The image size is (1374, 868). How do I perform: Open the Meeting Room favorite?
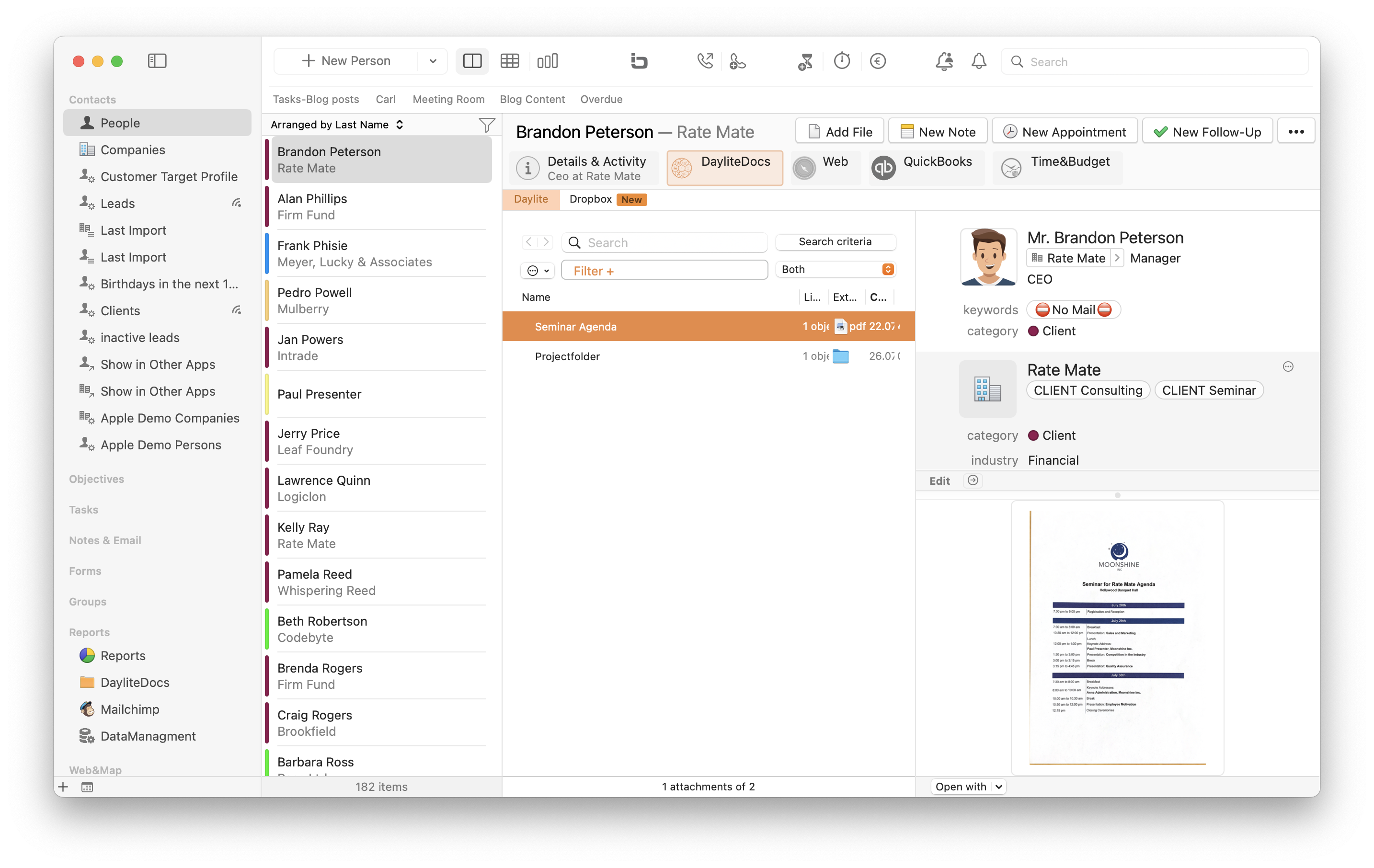[448, 99]
